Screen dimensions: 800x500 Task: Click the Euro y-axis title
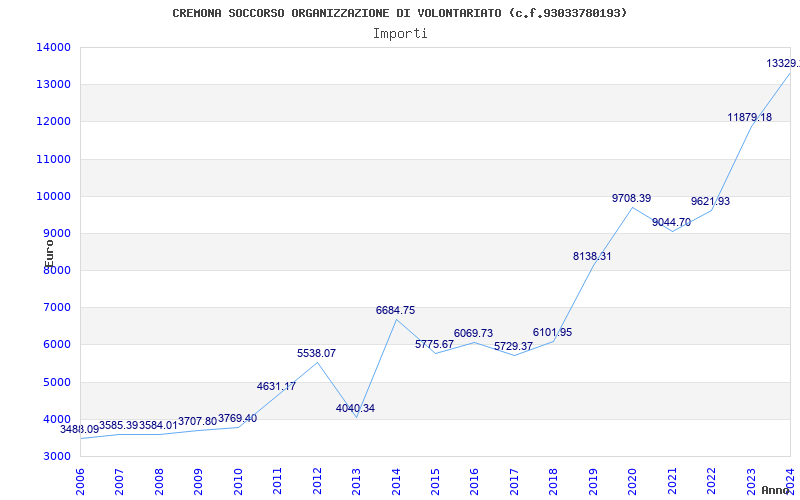pos(49,254)
